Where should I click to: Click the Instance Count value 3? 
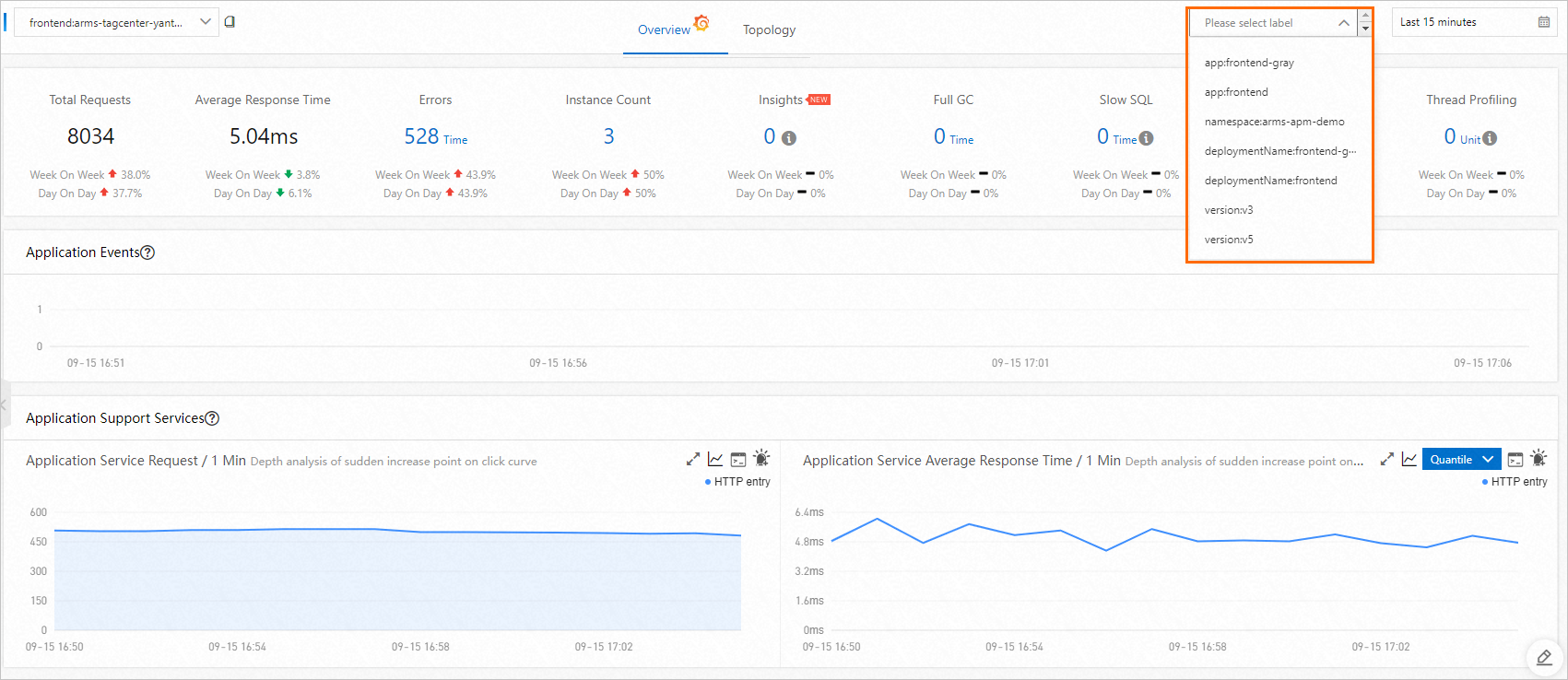click(608, 136)
